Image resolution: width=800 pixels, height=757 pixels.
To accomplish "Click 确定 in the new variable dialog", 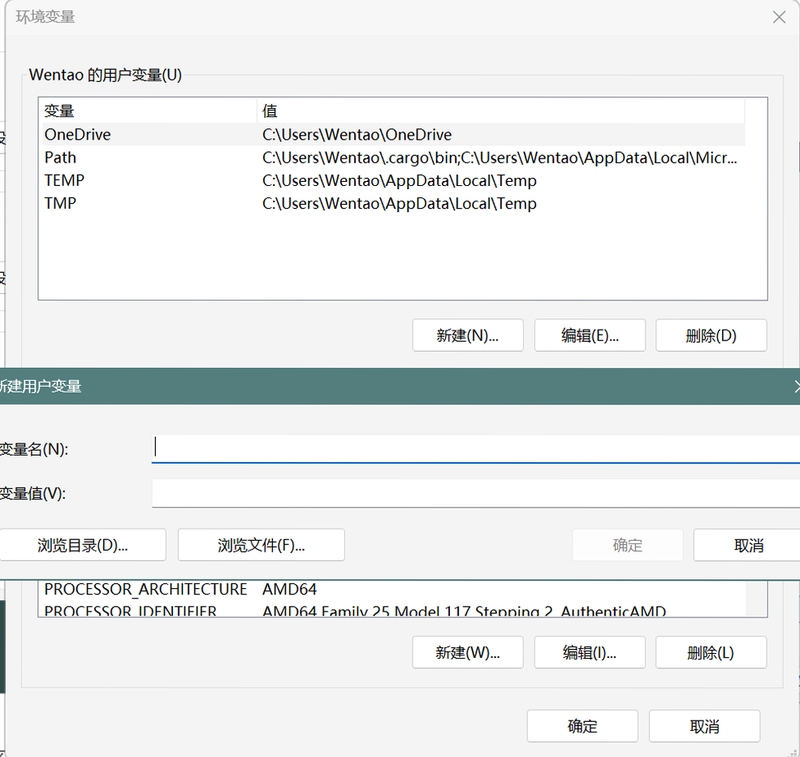I will (628, 545).
